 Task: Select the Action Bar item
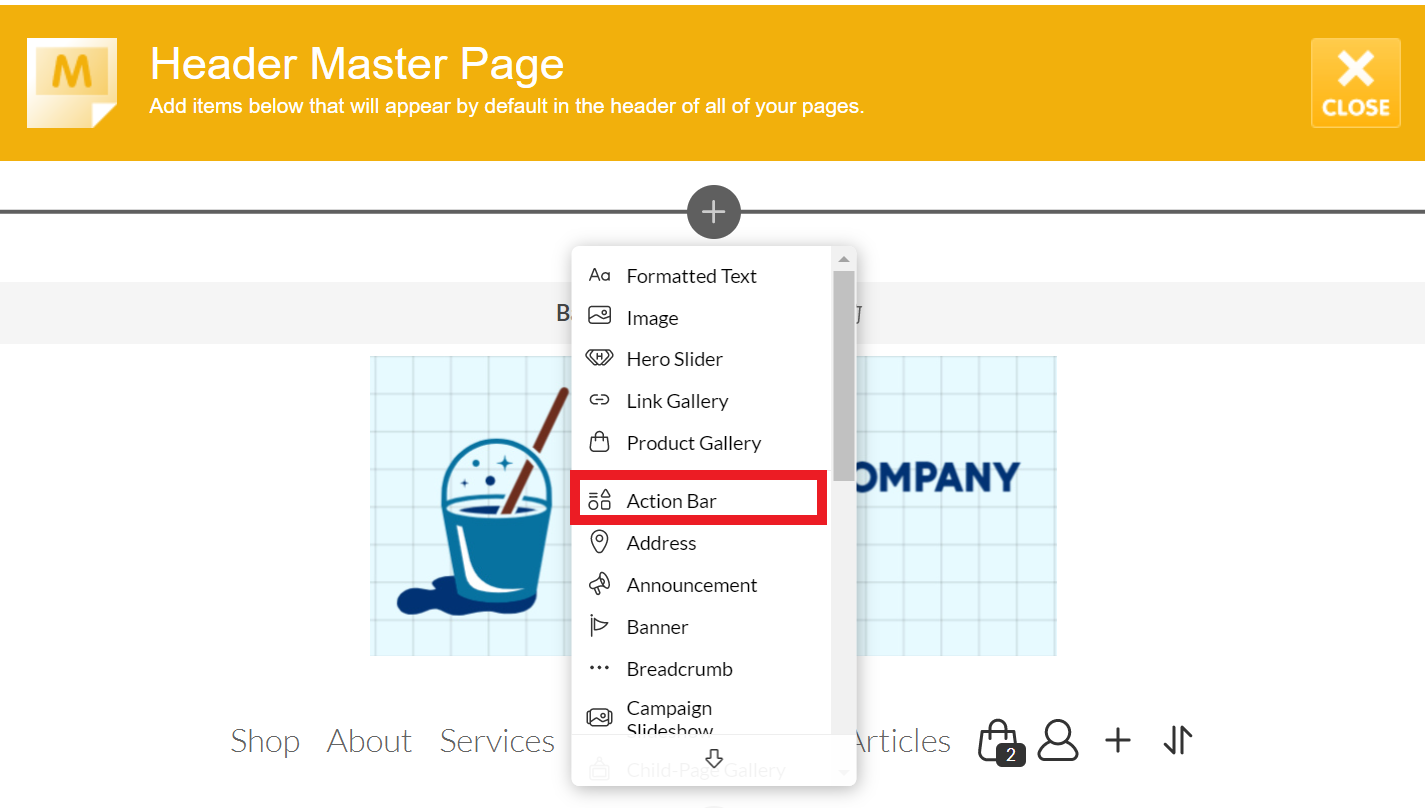point(699,501)
